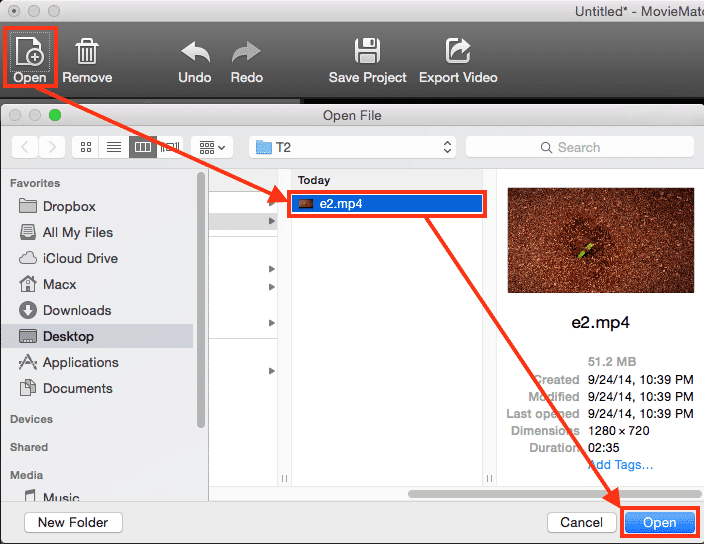
Task: Open the item arrangement dropdown
Action: [x=212, y=147]
